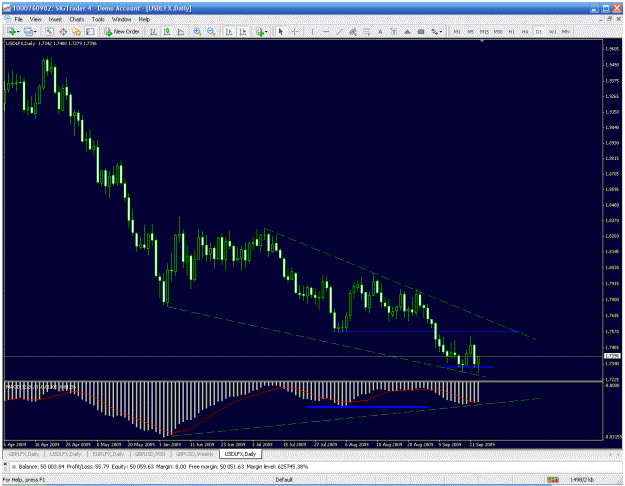
Task: Zoom out of the chart
Action: tap(211, 31)
